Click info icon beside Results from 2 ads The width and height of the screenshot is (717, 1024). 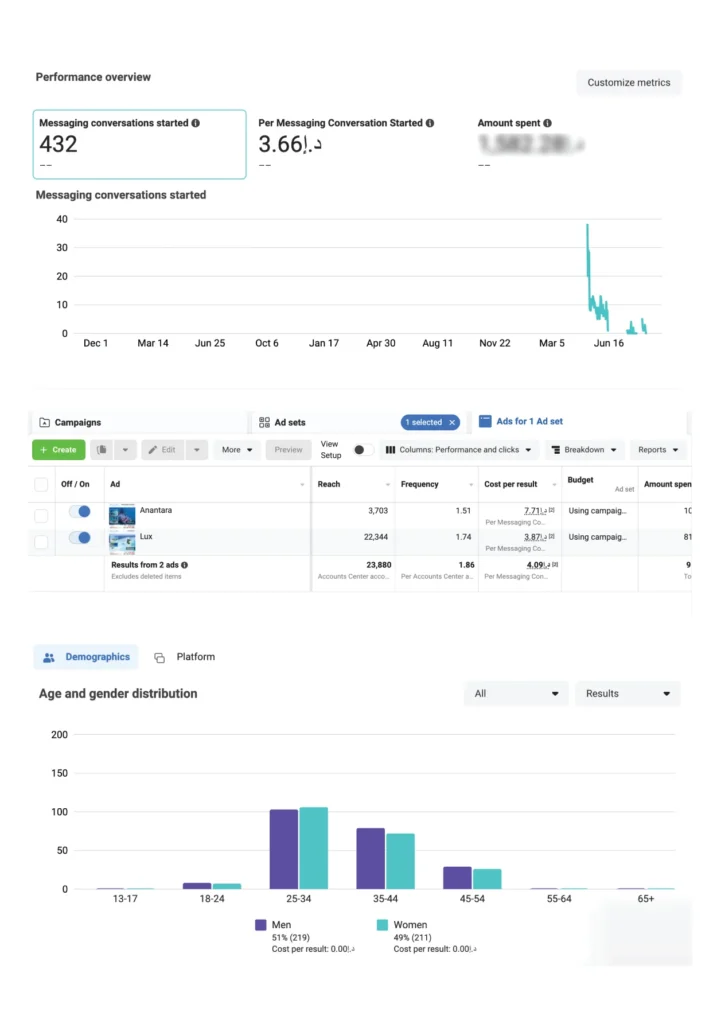[184, 565]
